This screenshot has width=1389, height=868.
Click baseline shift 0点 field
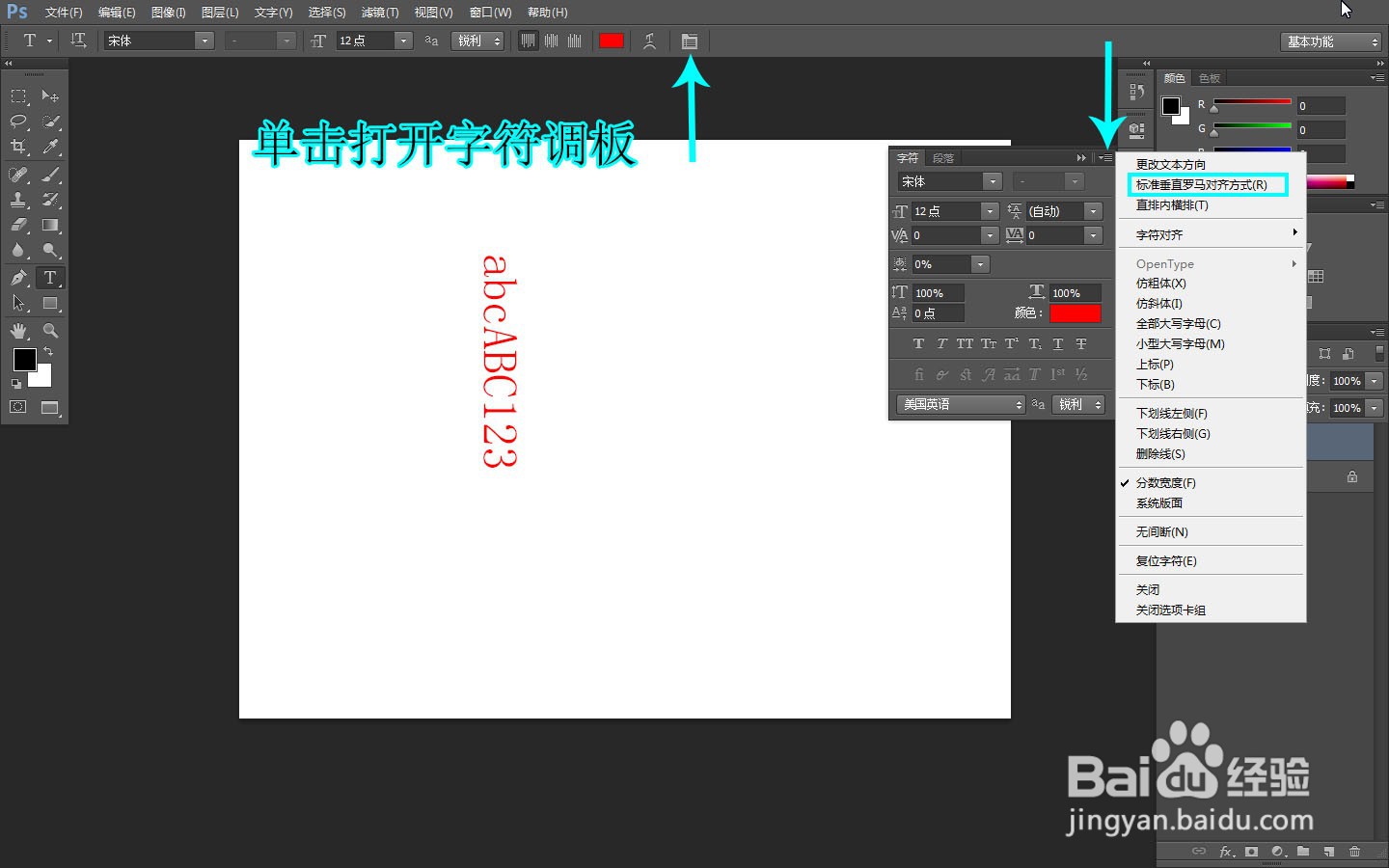click(x=938, y=313)
